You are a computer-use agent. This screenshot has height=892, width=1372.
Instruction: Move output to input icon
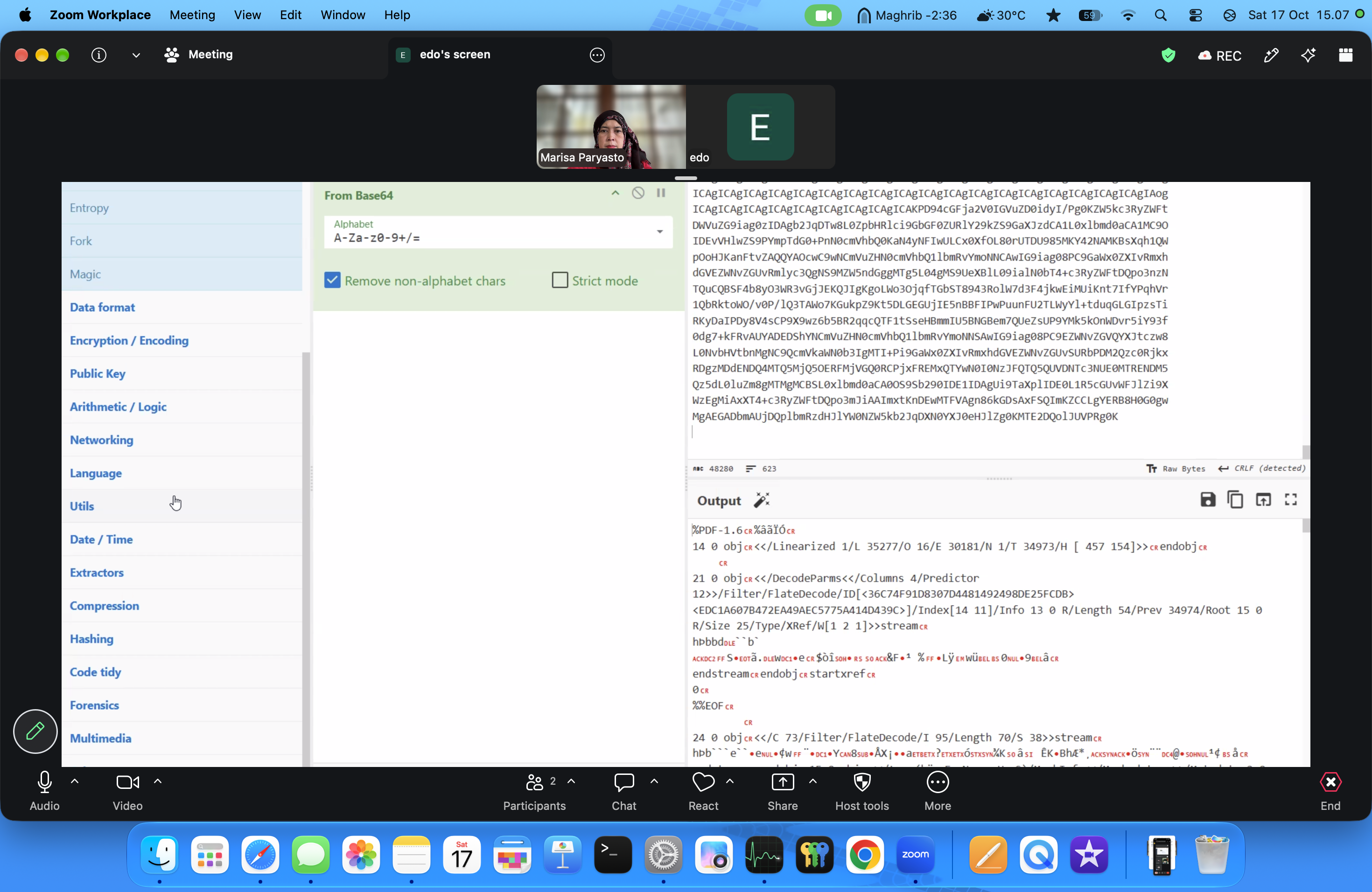pos(1263,500)
